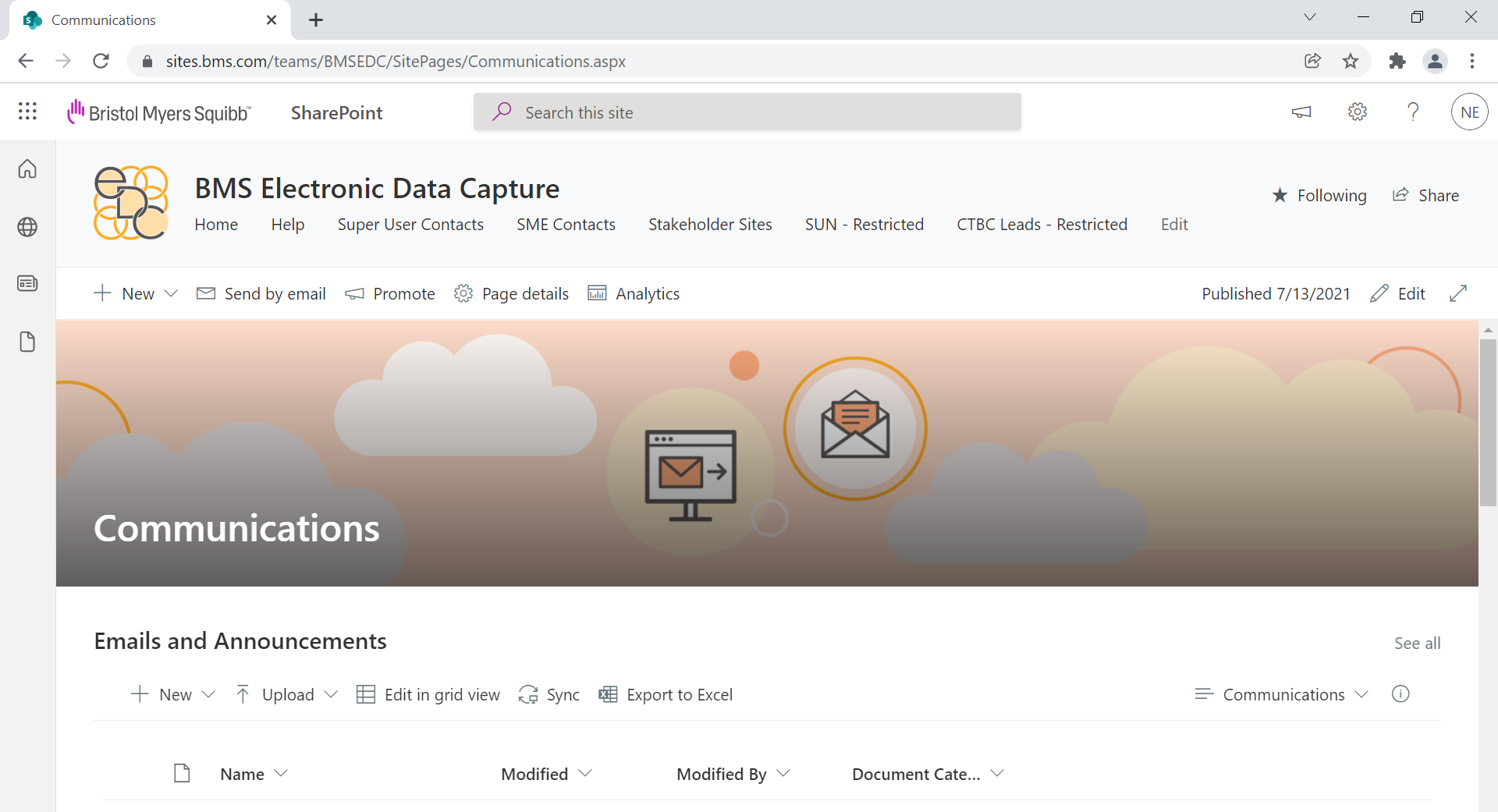This screenshot has width=1498, height=812.
Task: Open the Communications view switcher dropdown
Action: (x=1282, y=694)
